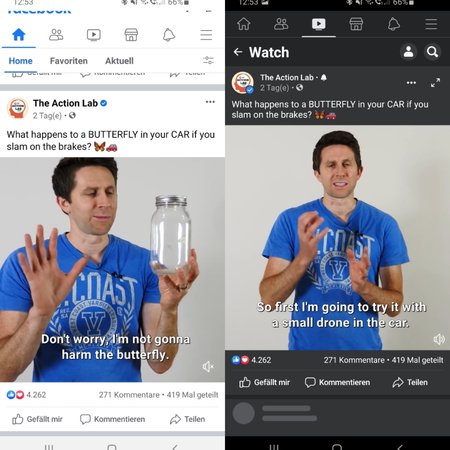450x450 pixels.
Task: Open profile icon in Watch header
Action: (x=408, y=52)
